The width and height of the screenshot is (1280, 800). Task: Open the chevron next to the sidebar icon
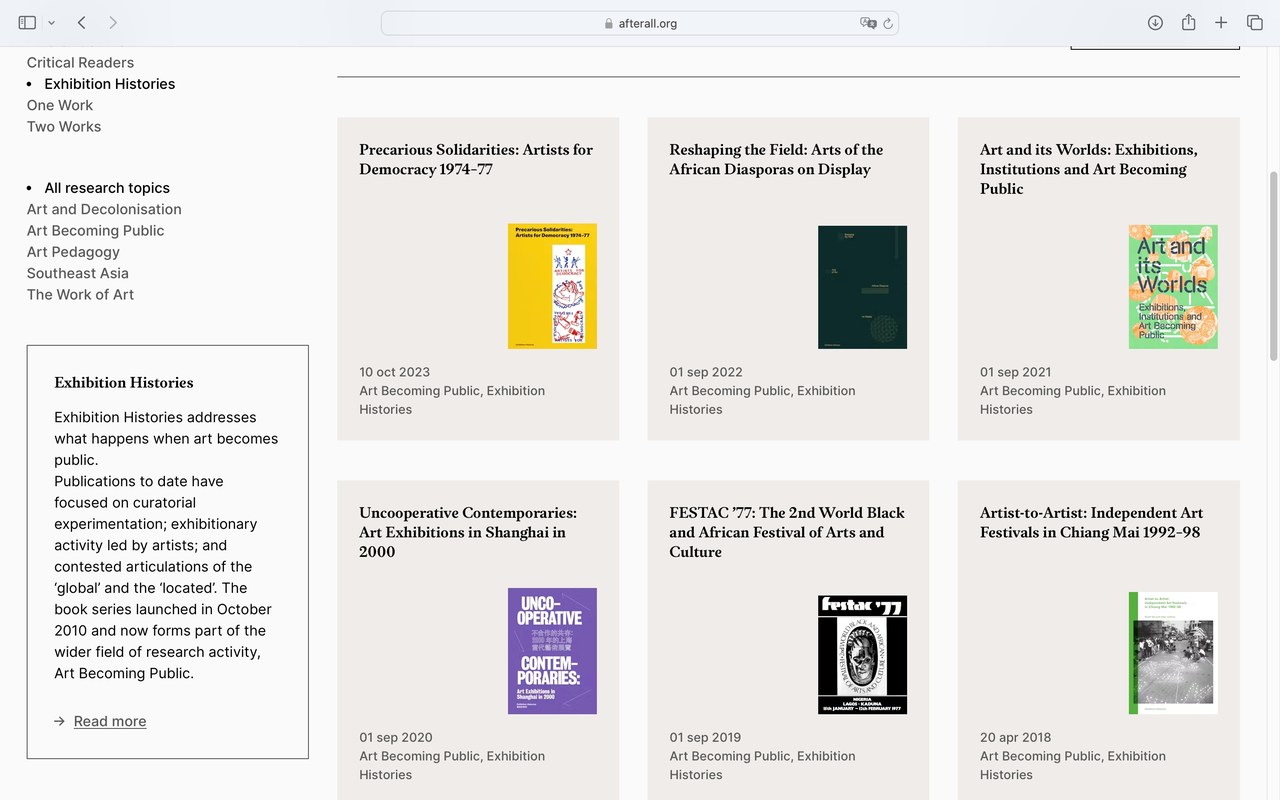point(51,22)
